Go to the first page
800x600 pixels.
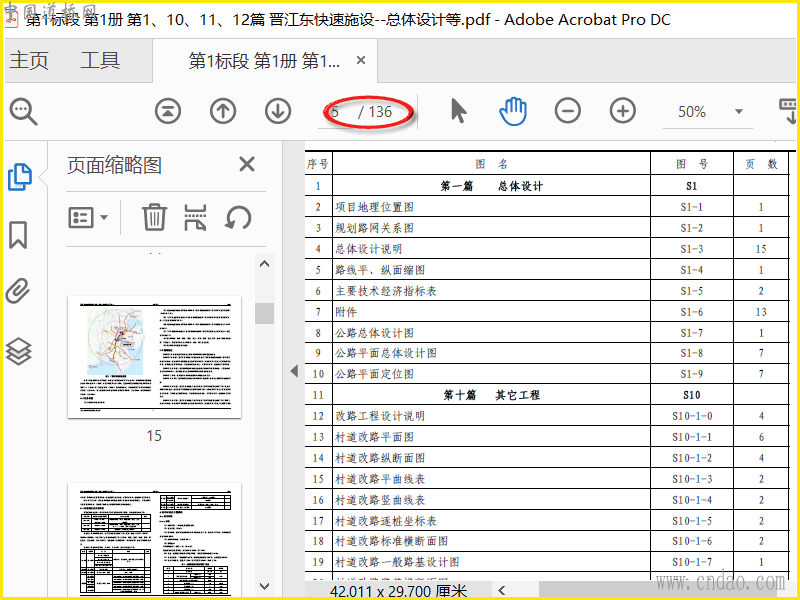click(x=168, y=111)
